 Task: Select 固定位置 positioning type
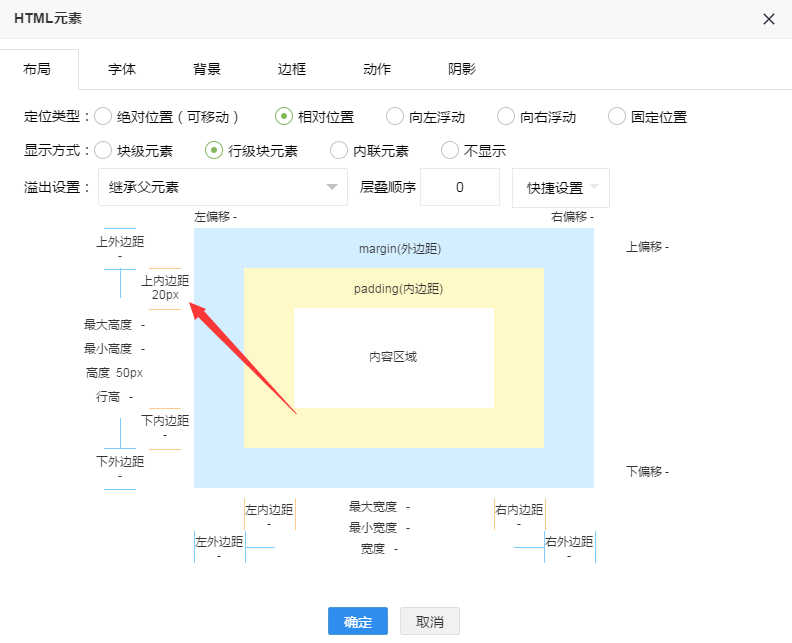pyautogui.click(x=617, y=117)
